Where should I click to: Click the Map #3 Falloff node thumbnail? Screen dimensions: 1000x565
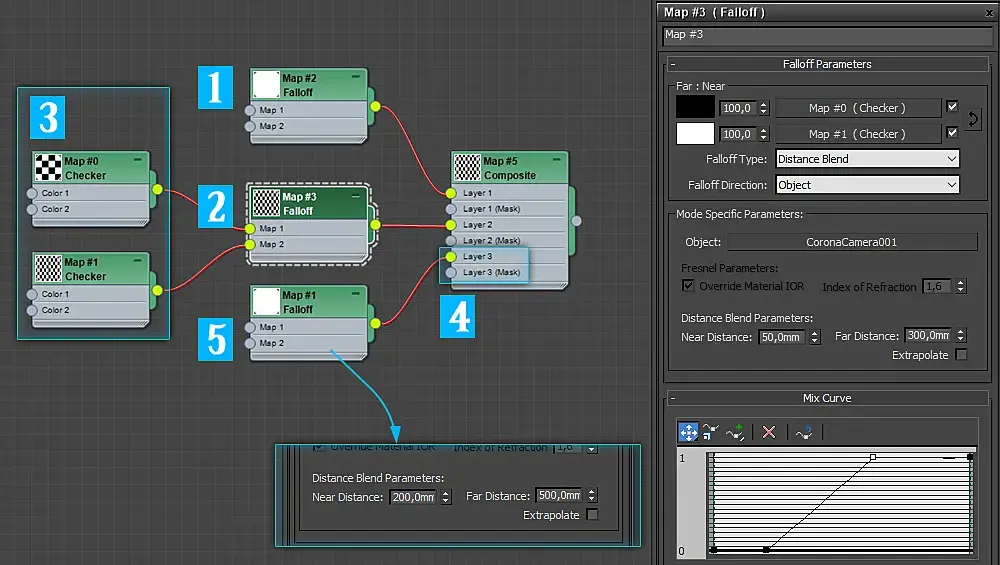266,203
